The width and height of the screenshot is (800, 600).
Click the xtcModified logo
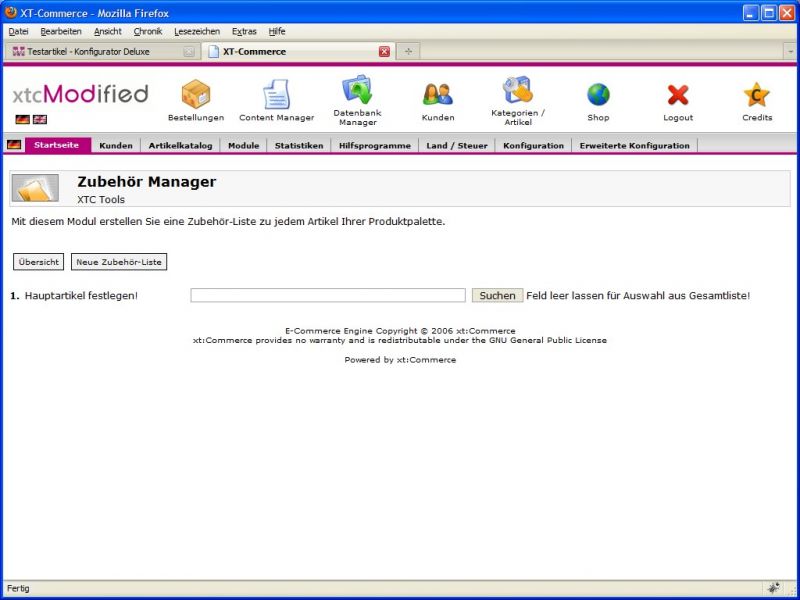point(81,94)
